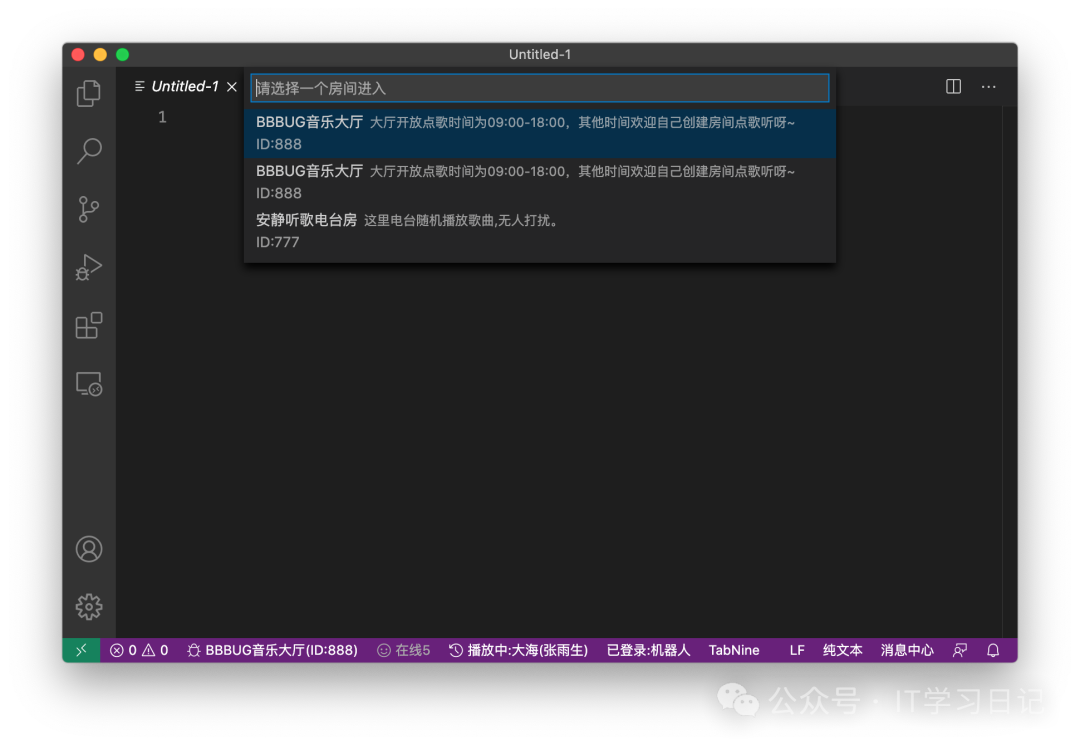Open the Manage gear icon
This screenshot has height=745, width=1080.
89,607
